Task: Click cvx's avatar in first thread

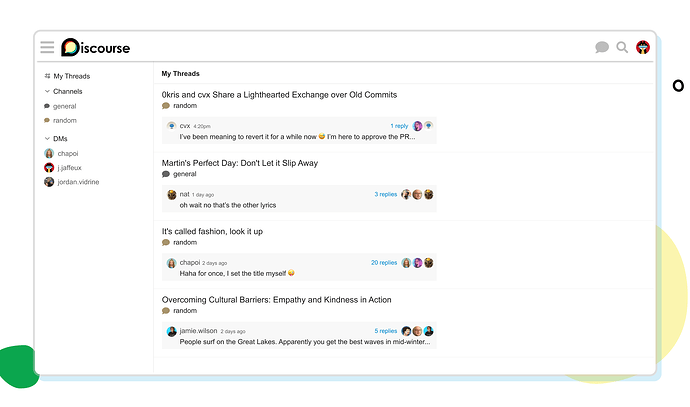Action: click(172, 126)
